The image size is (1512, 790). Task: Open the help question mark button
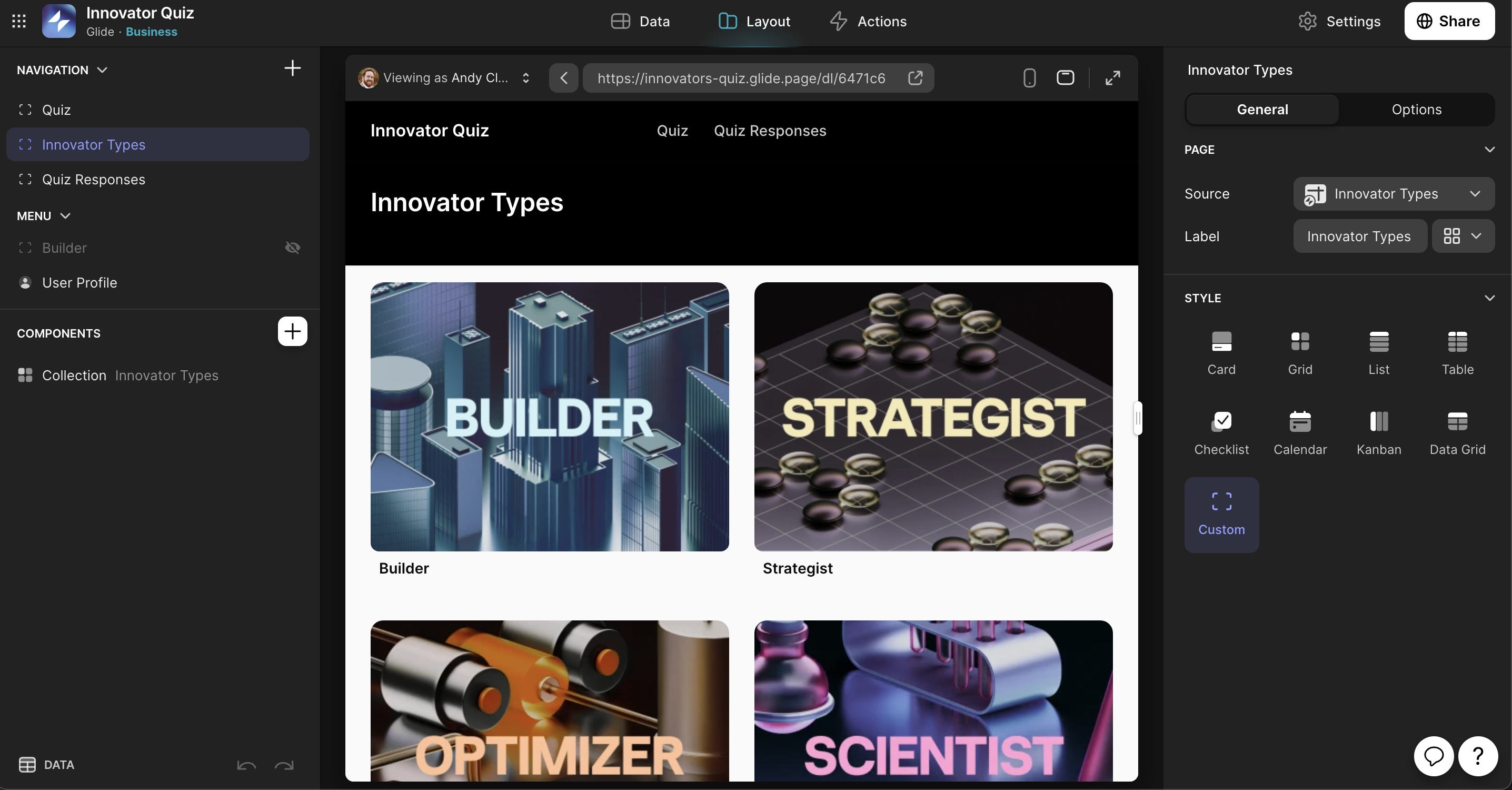[x=1478, y=756]
